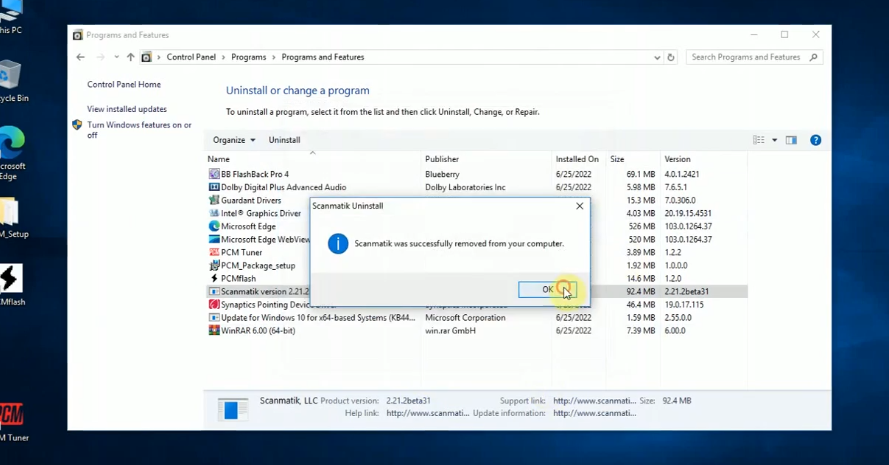
Task: Click the Microsoft Edge WebView icon
Action: click(x=214, y=239)
